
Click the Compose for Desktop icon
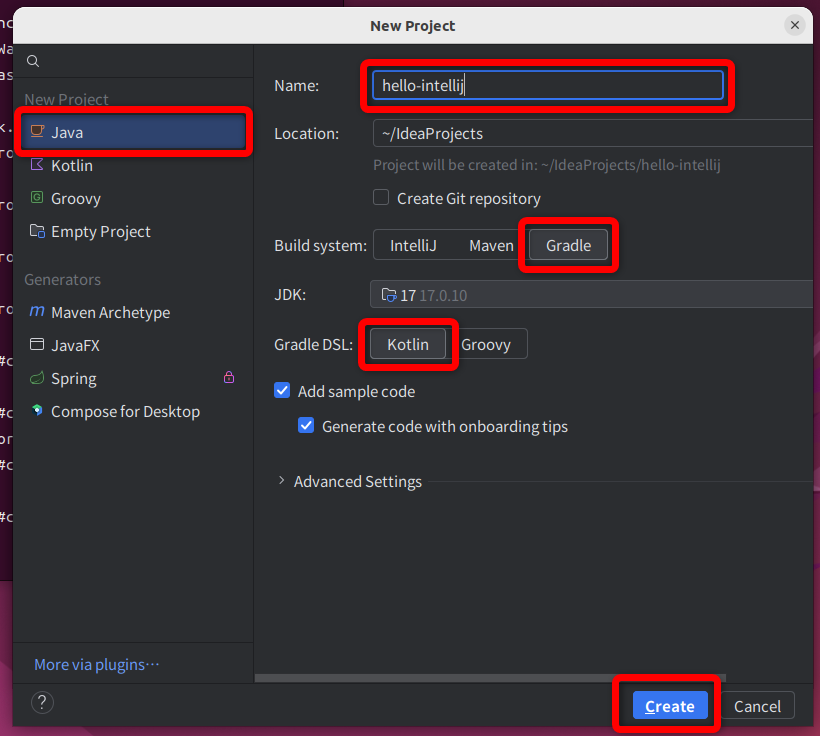tap(37, 410)
